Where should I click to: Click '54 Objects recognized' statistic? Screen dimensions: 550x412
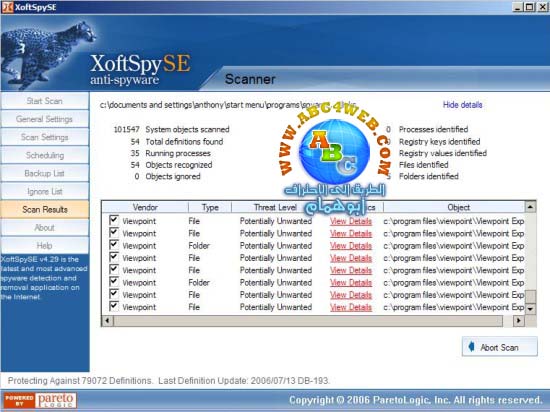coord(171,165)
